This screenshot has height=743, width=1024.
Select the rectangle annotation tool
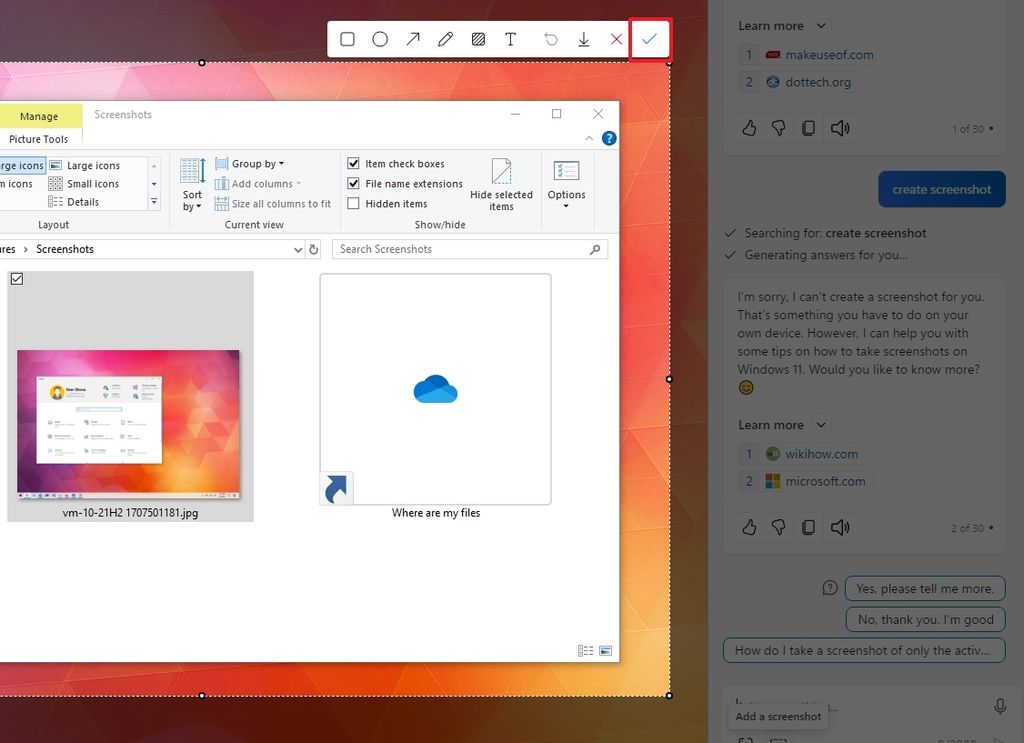[347, 39]
